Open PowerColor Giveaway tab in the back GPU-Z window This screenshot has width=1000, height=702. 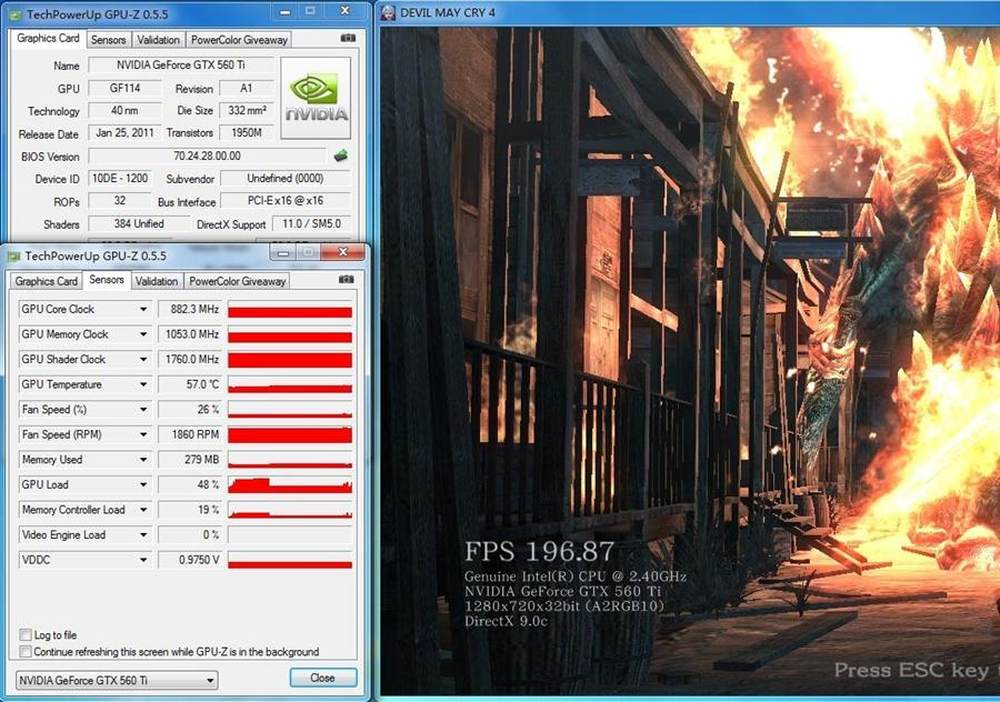[x=239, y=40]
